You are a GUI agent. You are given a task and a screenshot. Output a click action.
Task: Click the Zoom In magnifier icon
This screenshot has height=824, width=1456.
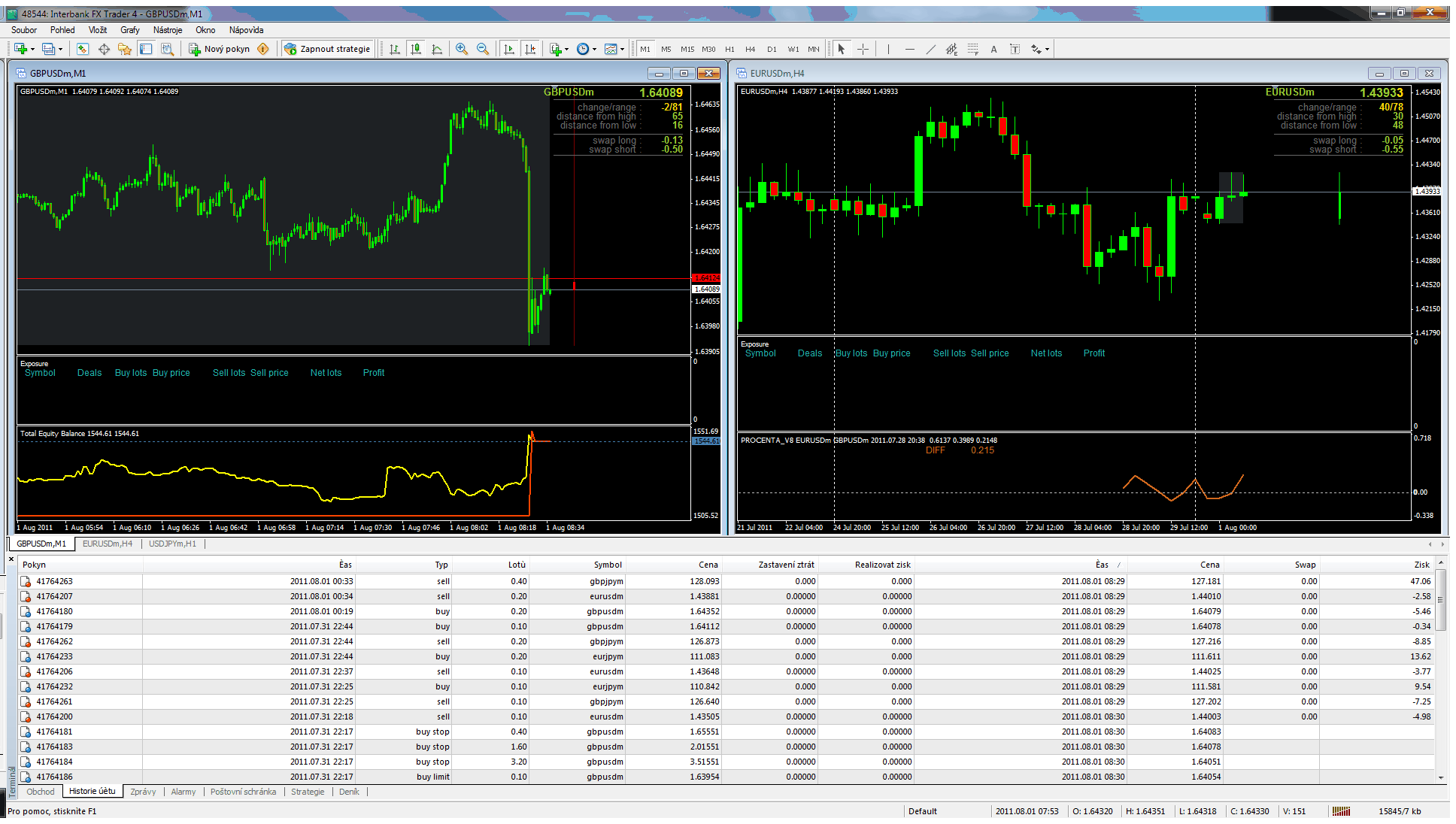coord(462,49)
